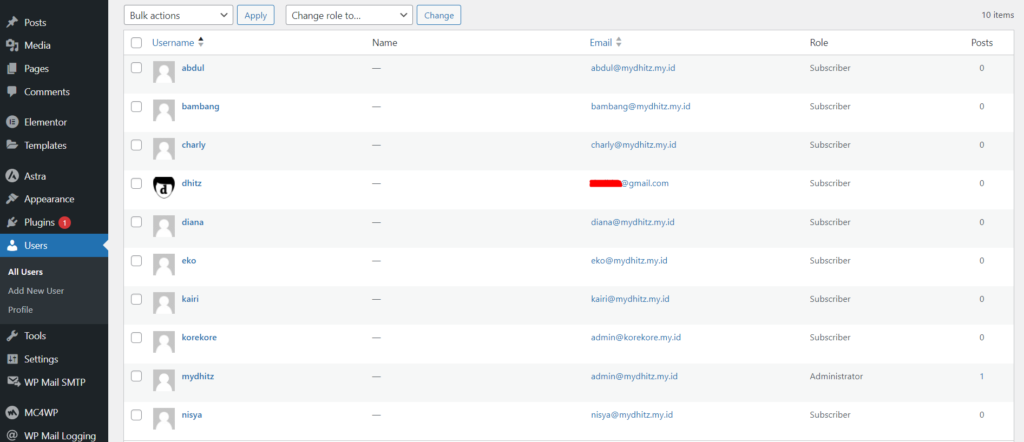1024x442 pixels.
Task: Click email kairi@mydhitz.my.id
Action: (x=630, y=299)
